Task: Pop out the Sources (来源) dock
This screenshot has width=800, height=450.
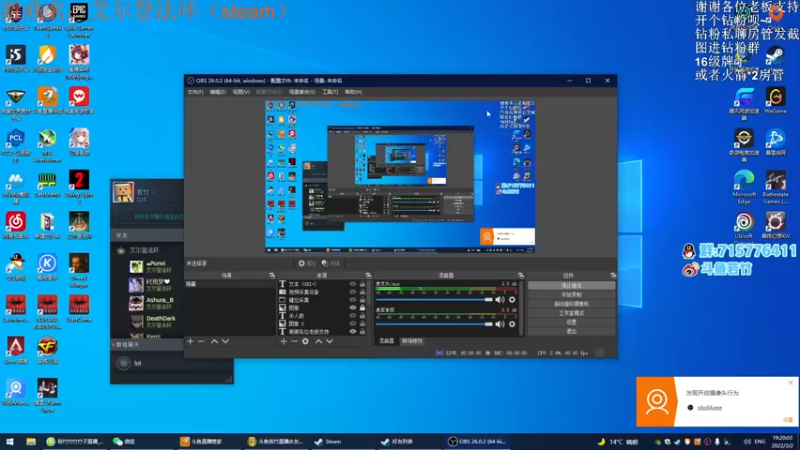Action: (368, 276)
